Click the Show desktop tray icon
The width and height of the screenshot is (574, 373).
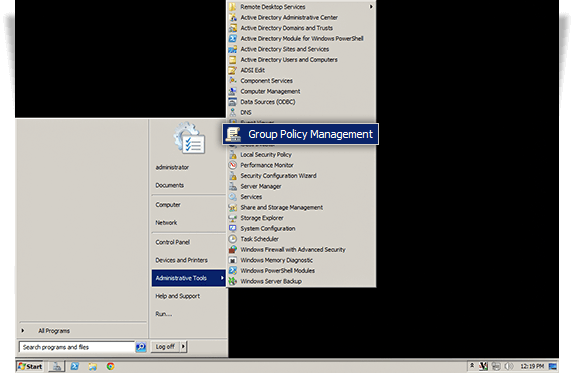[553, 366]
